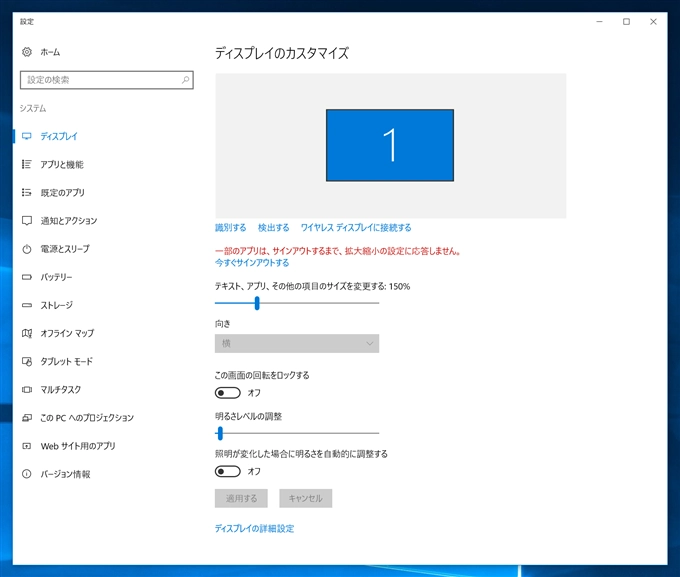Image resolution: width=680 pixels, height=577 pixels.
Task: Open 電源とスリープ settings page
Action: tap(65, 249)
